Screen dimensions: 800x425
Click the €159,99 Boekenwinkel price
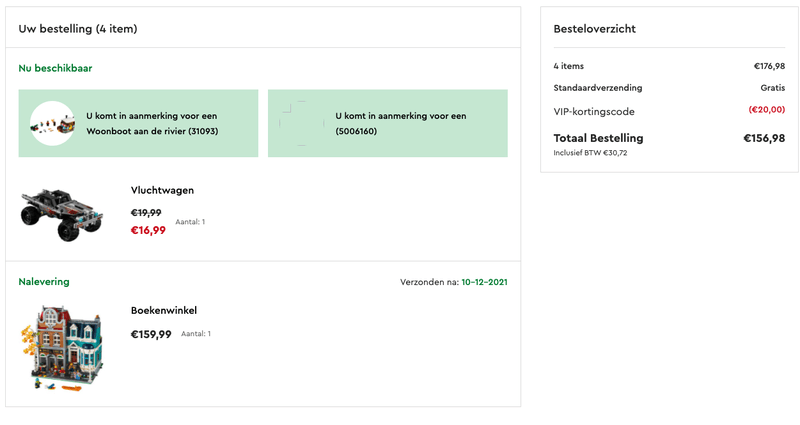(x=151, y=334)
